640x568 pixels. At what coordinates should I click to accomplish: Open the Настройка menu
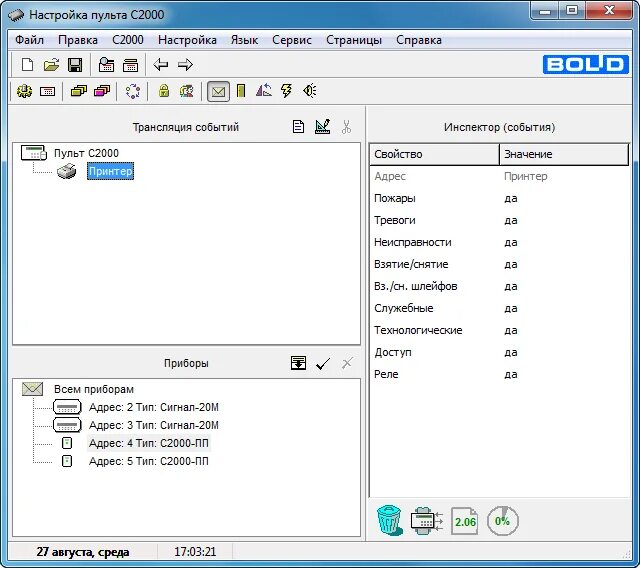click(x=187, y=40)
